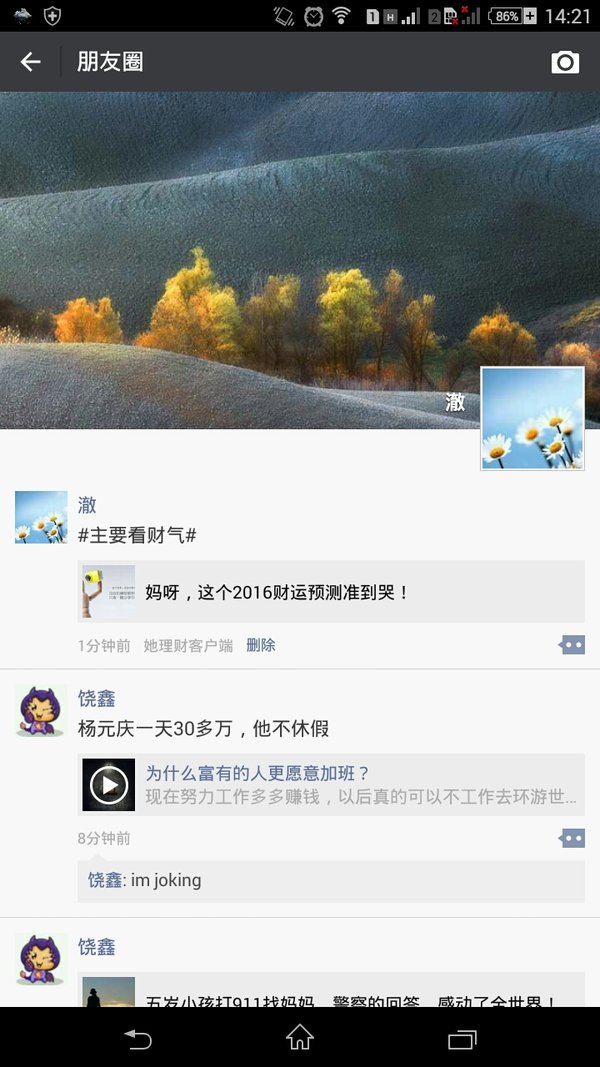This screenshot has height=1067, width=600.
Task: Tap Android home button
Action: click(299, 1038)
